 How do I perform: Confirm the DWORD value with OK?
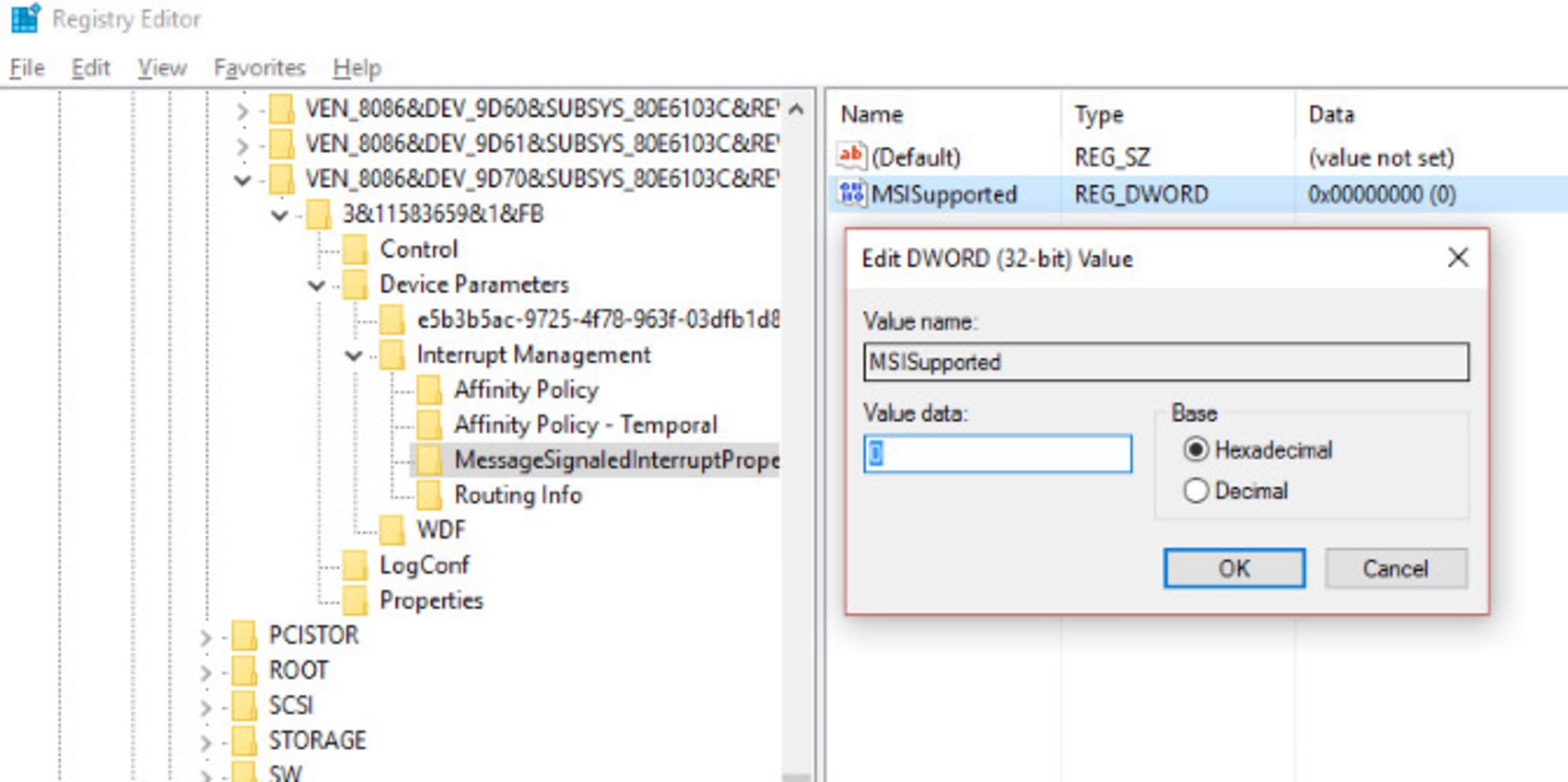1233,568
